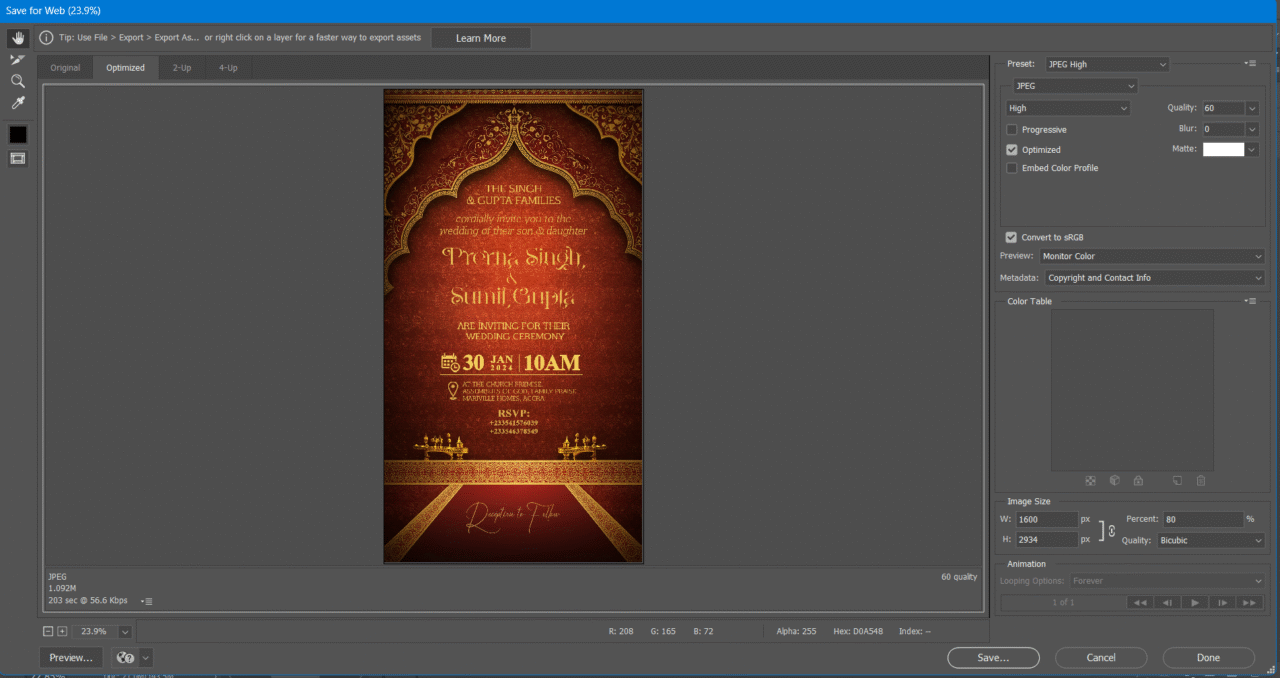Open the Metadata dropdown
This screenshot has width=1280, height=678.
[x=1152, y=278]
